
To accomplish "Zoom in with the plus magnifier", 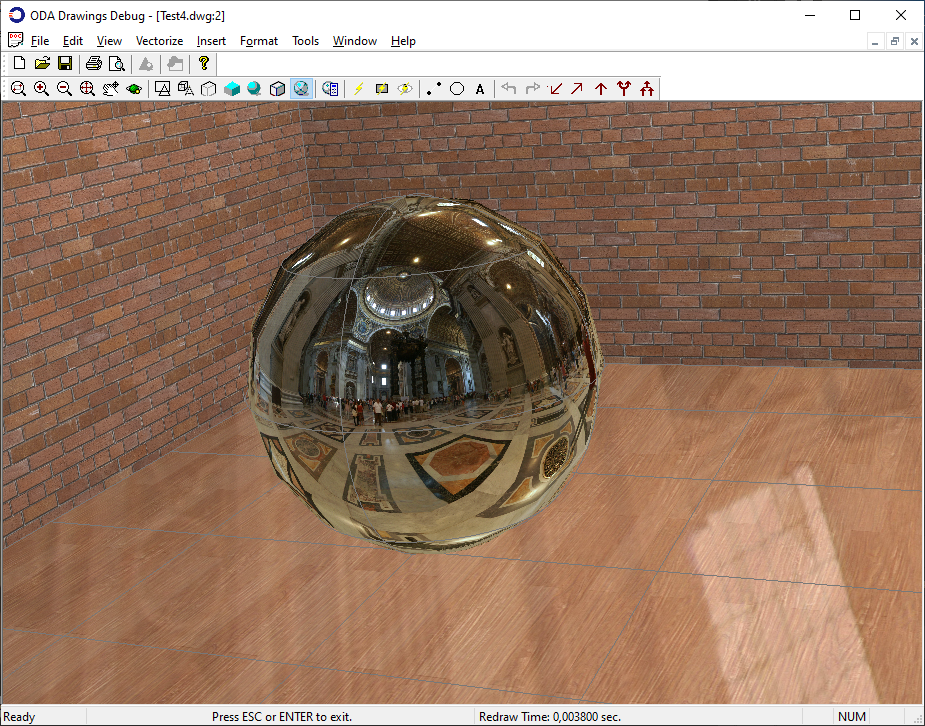I will [41, 89].
